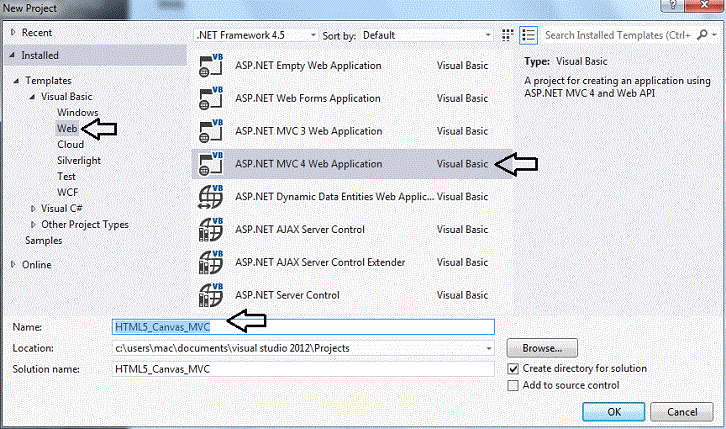726x429 pixels.
Task: Open the Location path dropdown arrow
Action: click(x=488, y=348)
